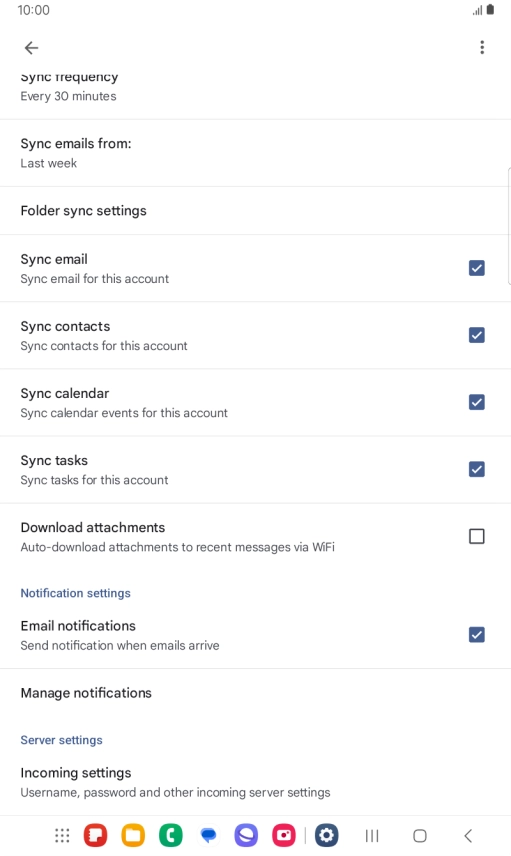Open Sync frequency Every 30 minutes setting

click(256, 92)
